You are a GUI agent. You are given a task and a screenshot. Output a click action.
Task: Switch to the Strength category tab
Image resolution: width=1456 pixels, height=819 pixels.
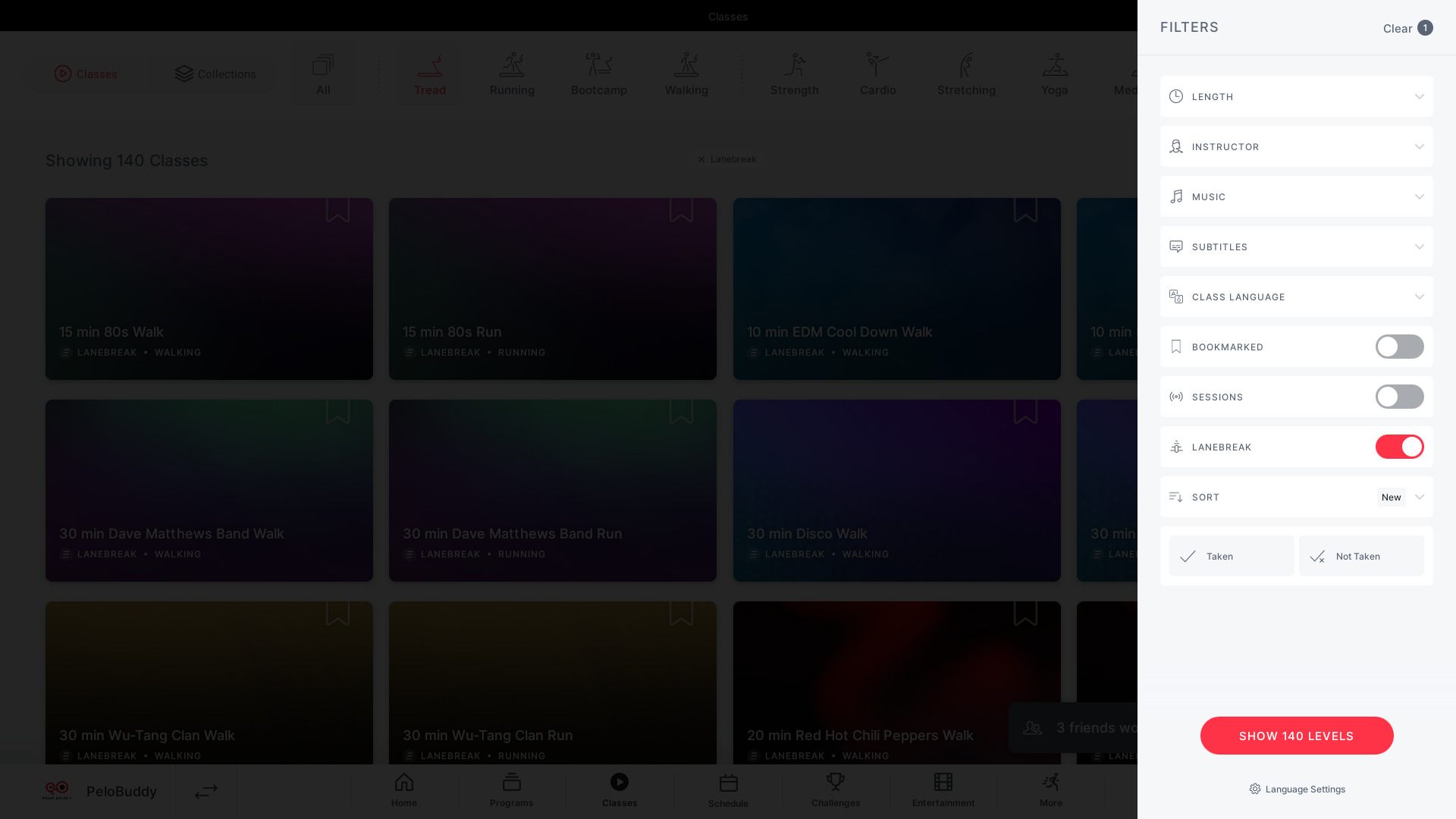pos(795,74)
